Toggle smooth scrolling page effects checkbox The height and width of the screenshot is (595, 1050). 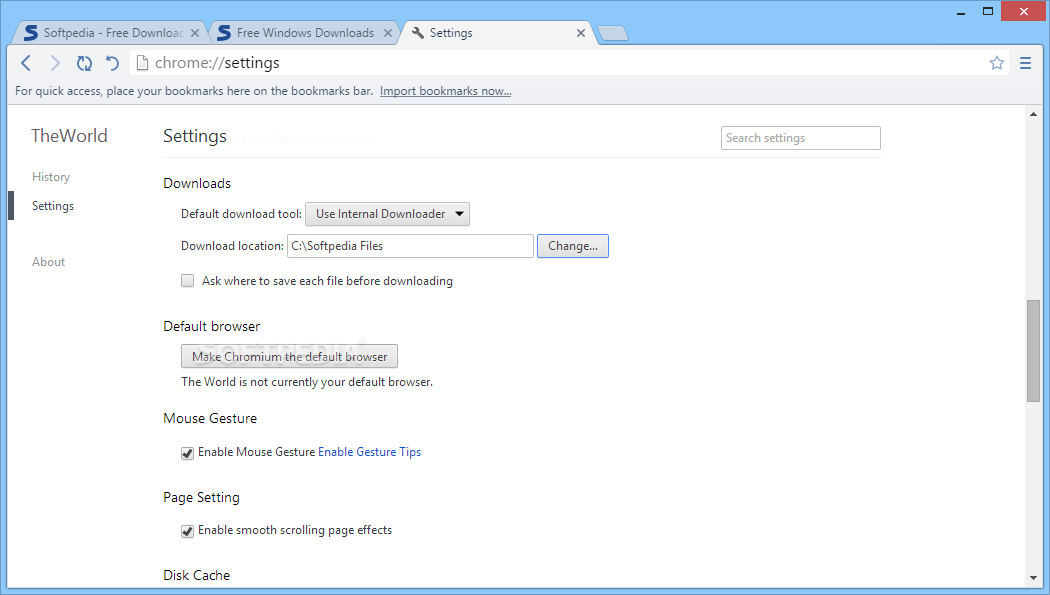188,531
